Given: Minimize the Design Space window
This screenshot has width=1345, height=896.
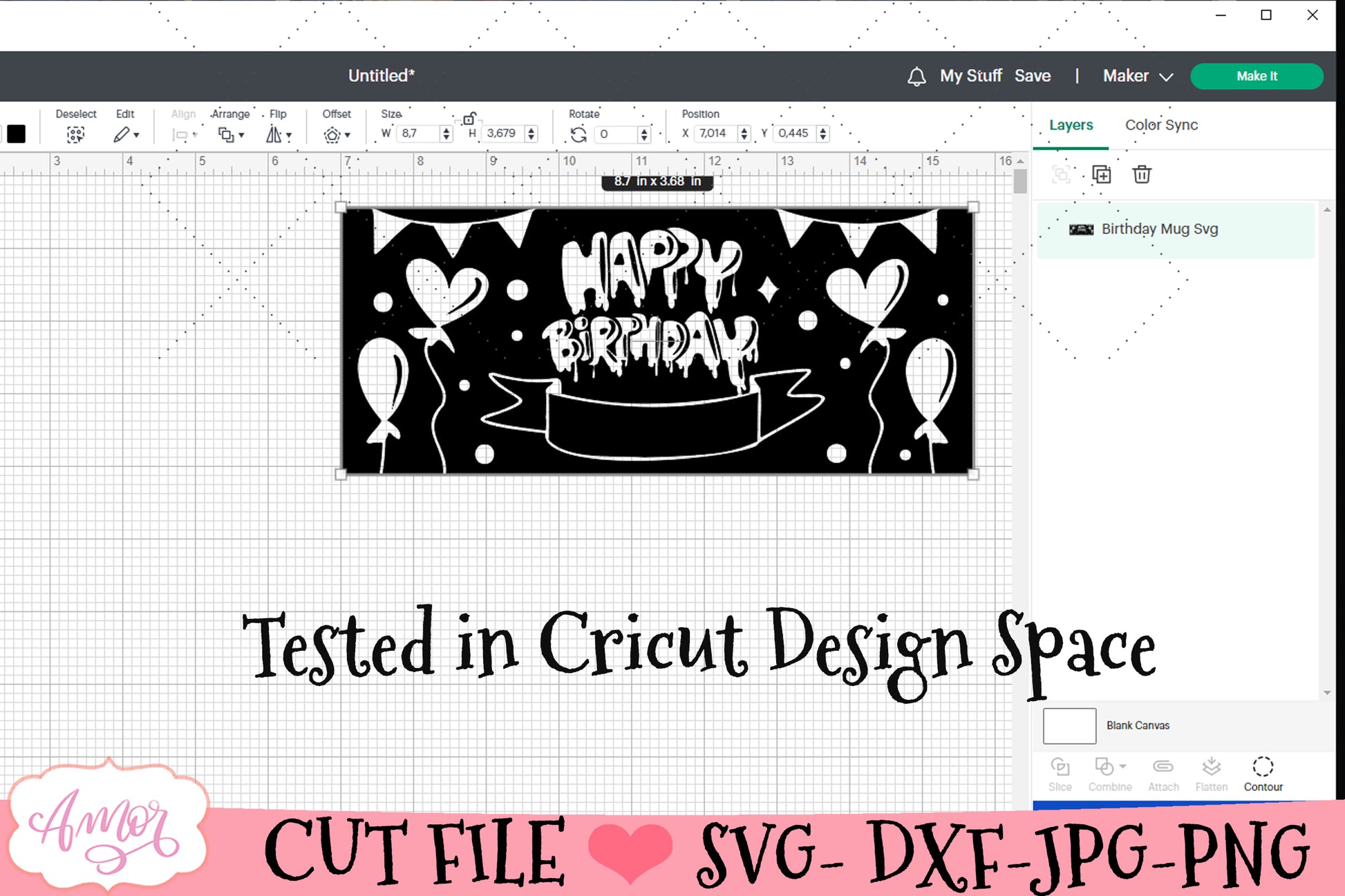Looking at the screenshot, I should 1221,15.
